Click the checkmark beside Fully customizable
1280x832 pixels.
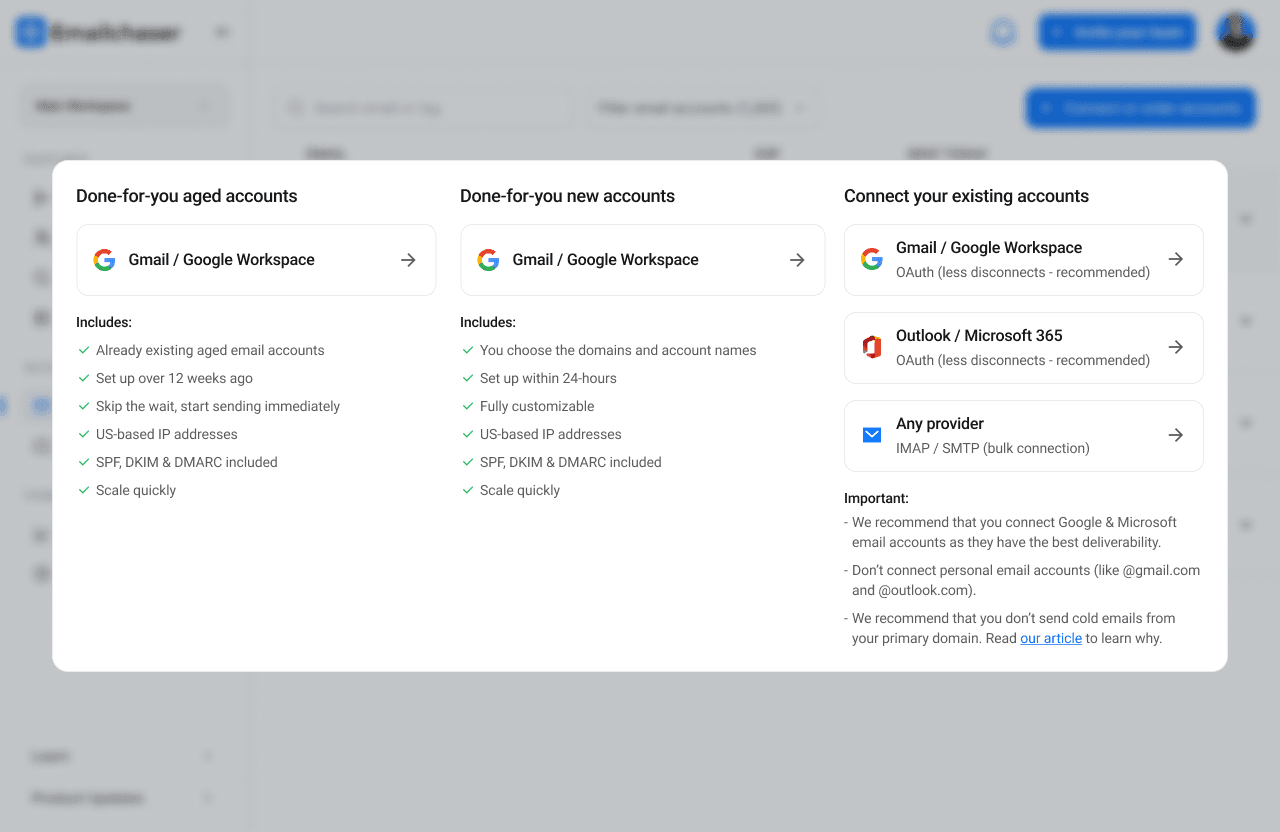point(468,406)
